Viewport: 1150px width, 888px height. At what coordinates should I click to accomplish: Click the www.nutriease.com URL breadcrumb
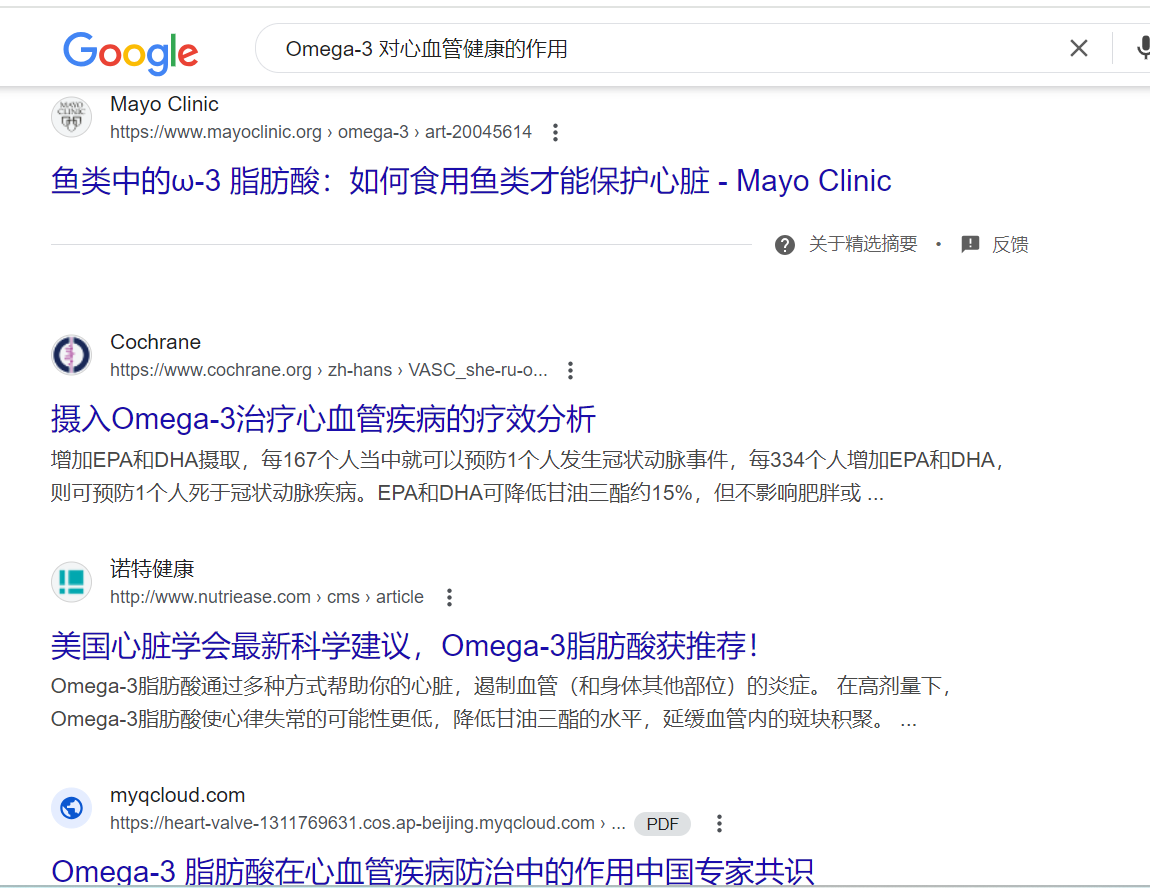point(267,598)
